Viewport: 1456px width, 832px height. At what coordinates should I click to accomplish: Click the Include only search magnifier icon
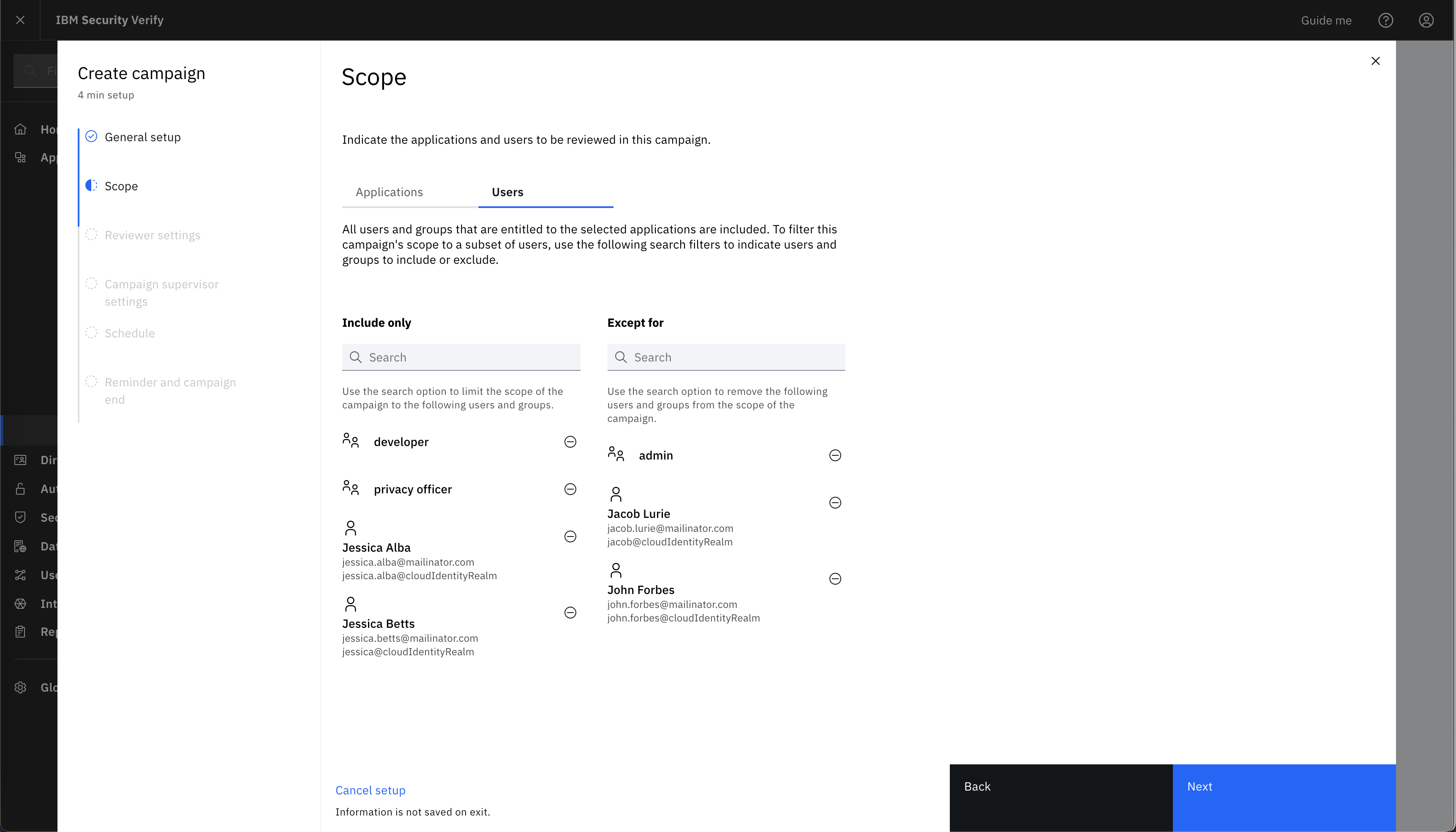pos(355,357)
